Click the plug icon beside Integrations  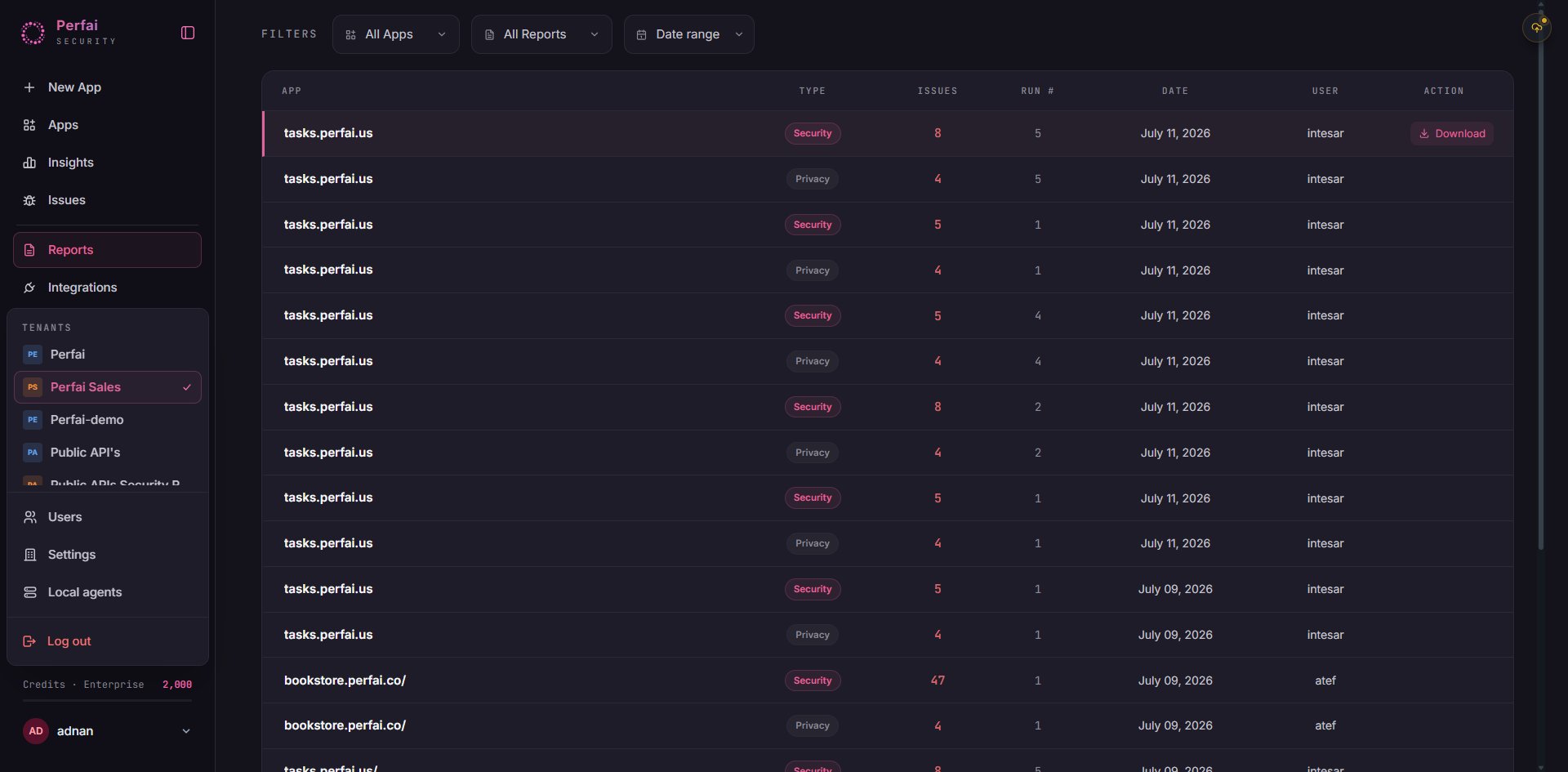click(x=29, y=288)
